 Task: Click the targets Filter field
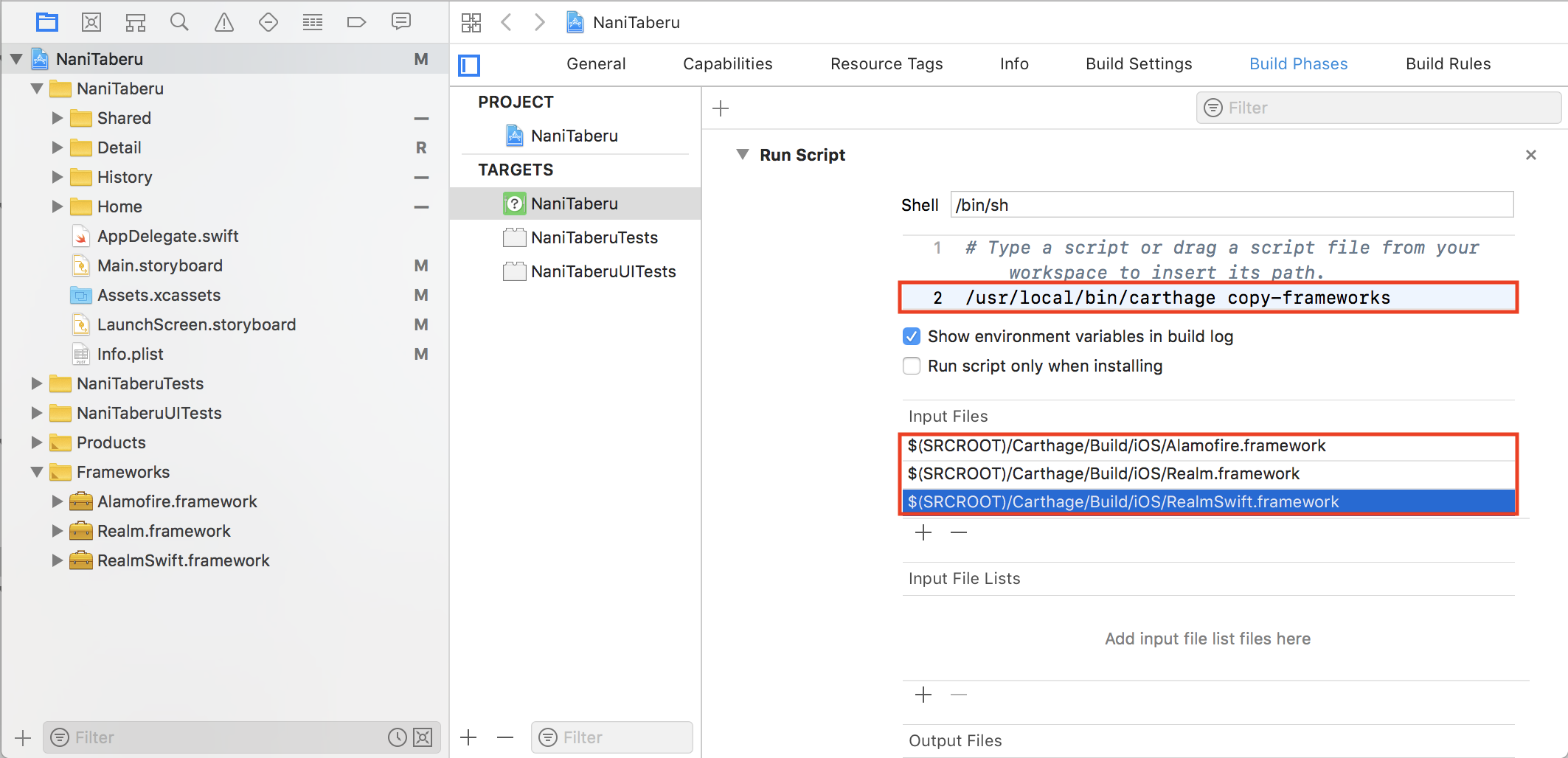pos(611,737)
